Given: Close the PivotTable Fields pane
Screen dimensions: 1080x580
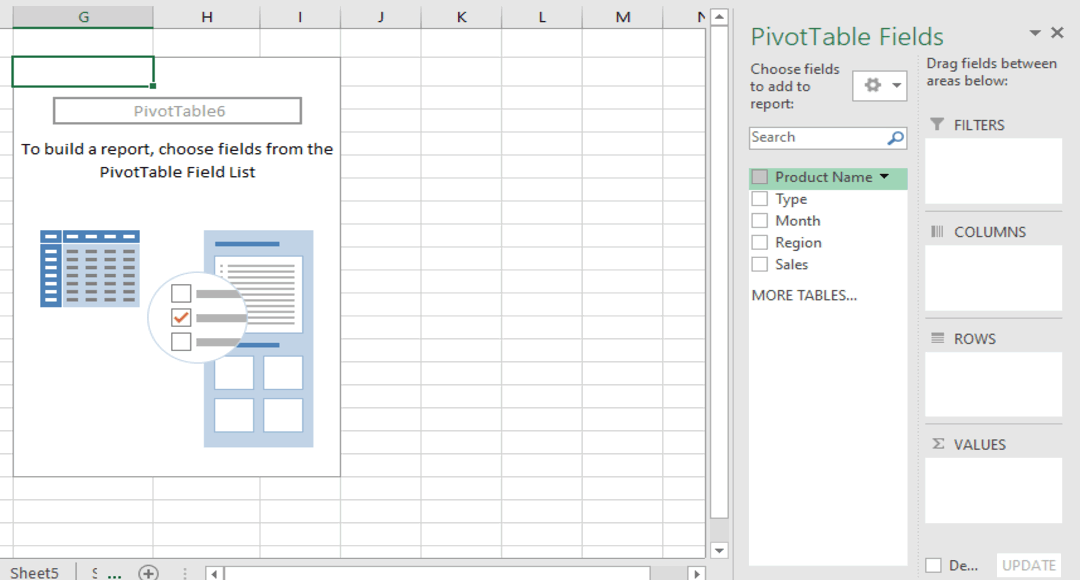Looking at the screenshot, I should (x=1058, y=33).
